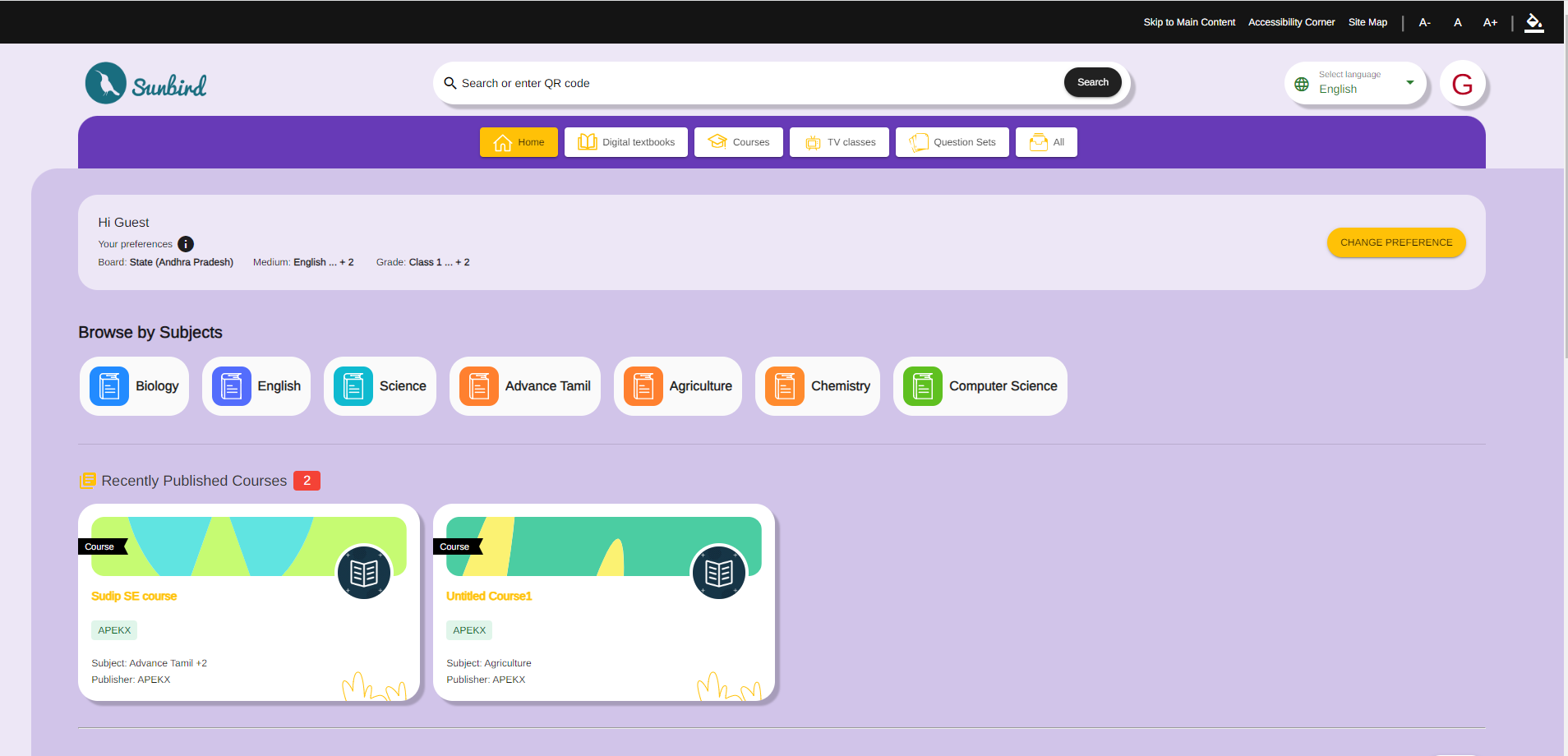Select the Science subject tile
This screenshot has height=756, width=1568.
[380, 386]
